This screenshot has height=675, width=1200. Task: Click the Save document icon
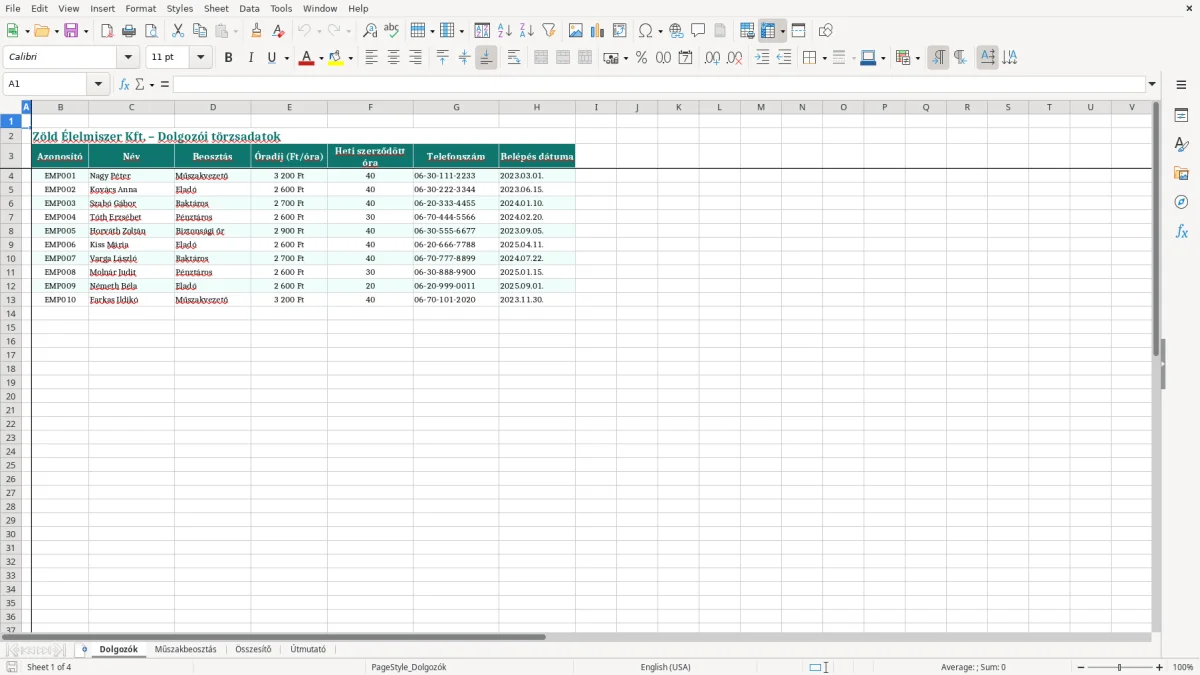(x=71, y=31)
